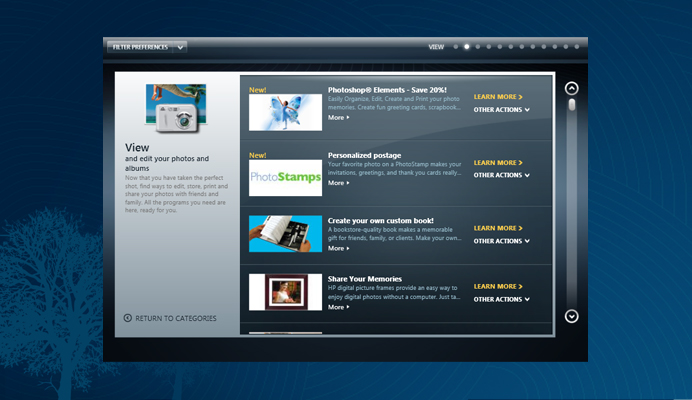Expand Other Actions for custom book
692x400 pixels.
[x=501, y=241]
